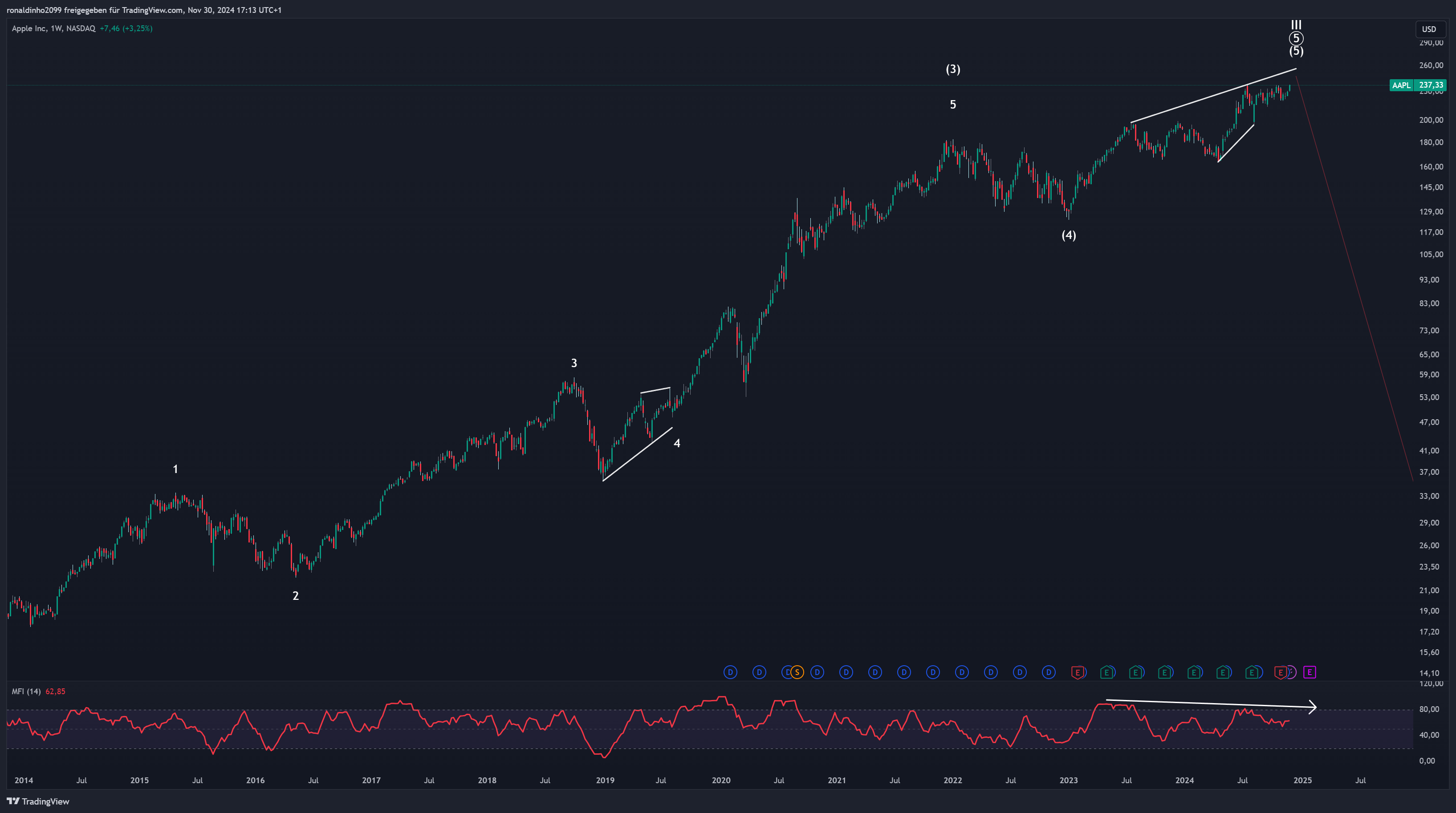Click the Apple Inc, 1W, NASDAQ chart title
Screen dimensions: 1456x813
54,28
